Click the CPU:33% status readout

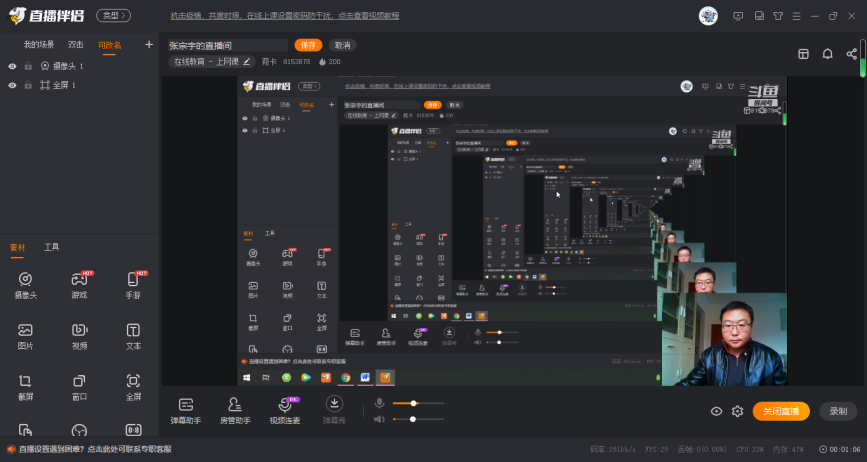tap(749, 449)
